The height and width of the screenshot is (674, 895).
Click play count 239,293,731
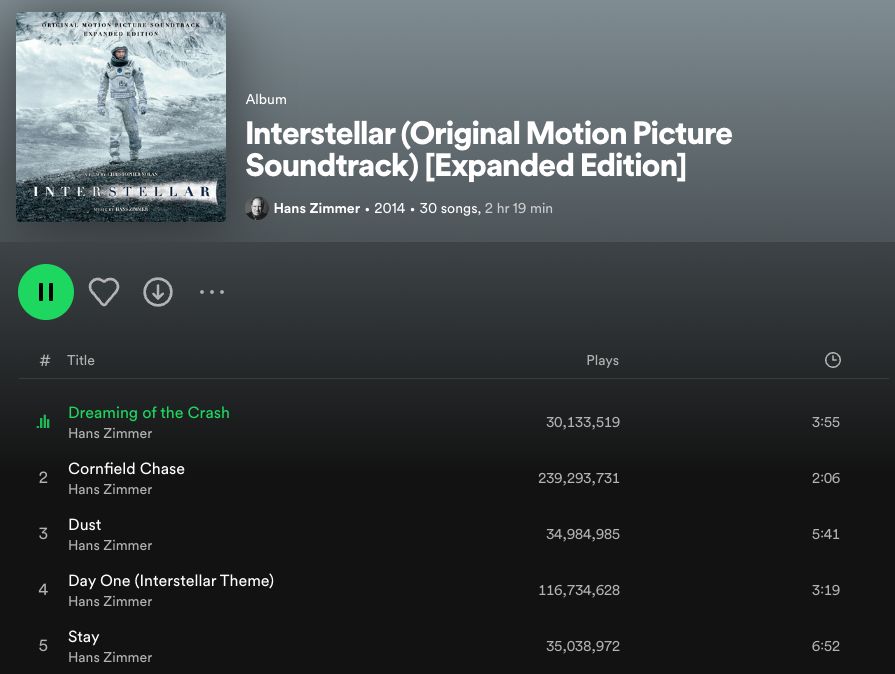click(579, 478)
